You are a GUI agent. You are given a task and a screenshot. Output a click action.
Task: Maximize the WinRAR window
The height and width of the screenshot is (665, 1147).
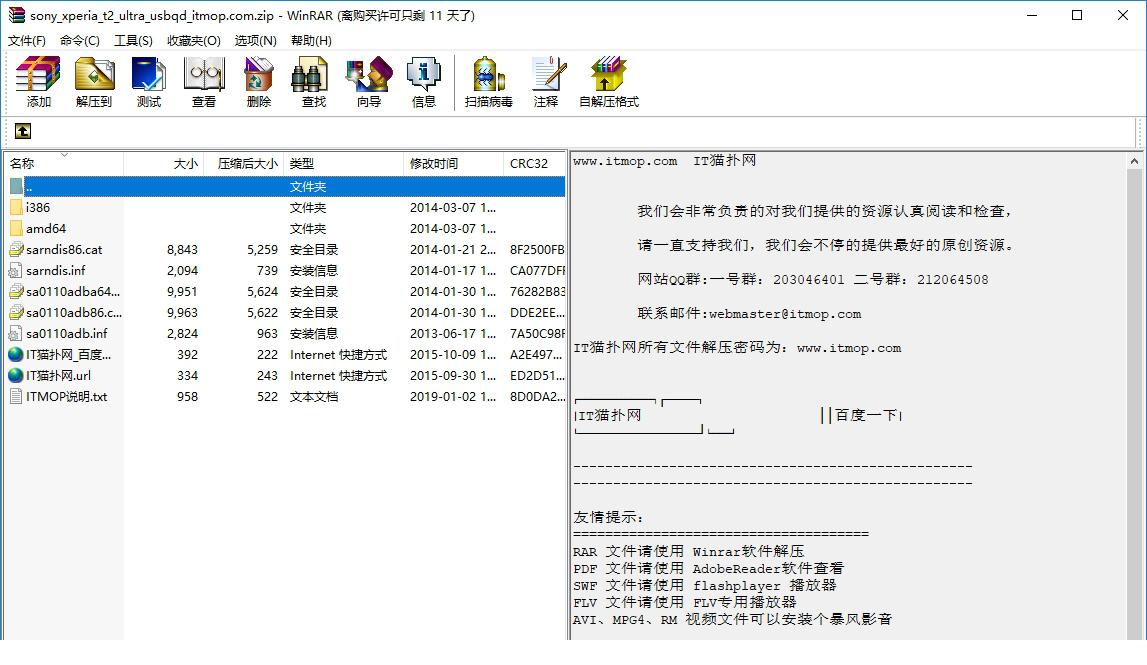coord(1077,15)
